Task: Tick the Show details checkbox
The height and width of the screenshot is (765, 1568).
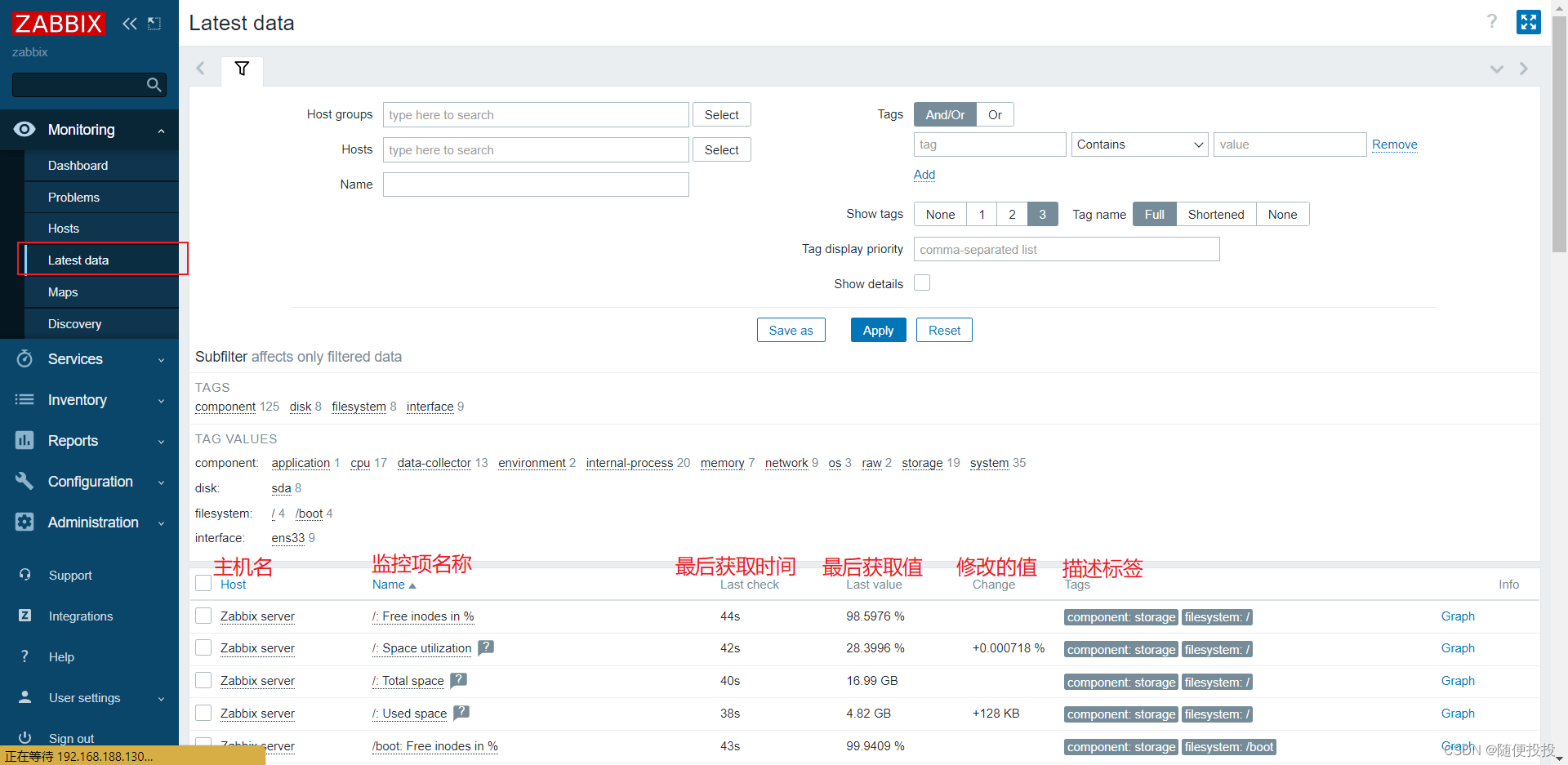Action: [x=922, y=282]
